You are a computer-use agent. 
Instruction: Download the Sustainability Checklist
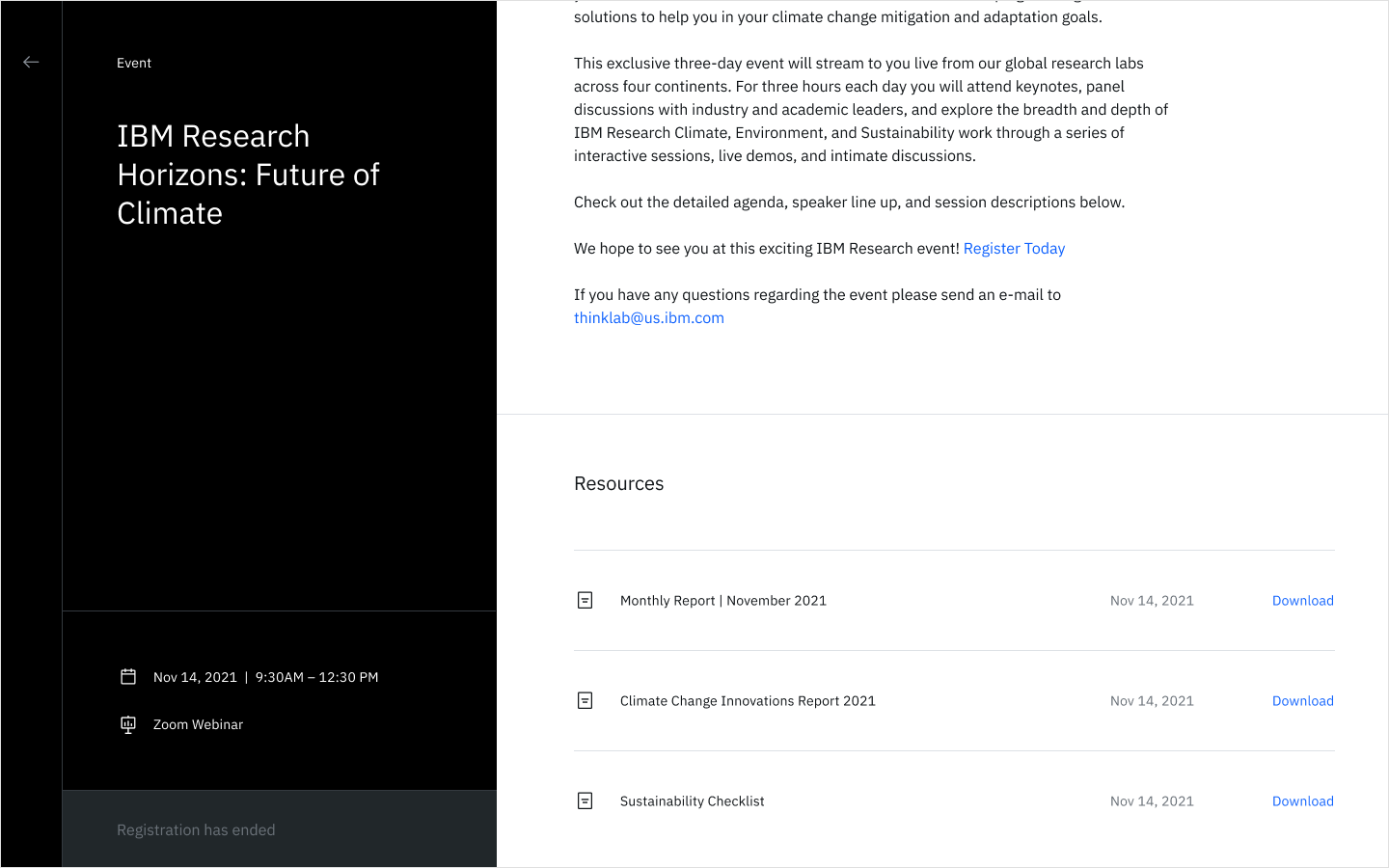[x=1302, y=800]
